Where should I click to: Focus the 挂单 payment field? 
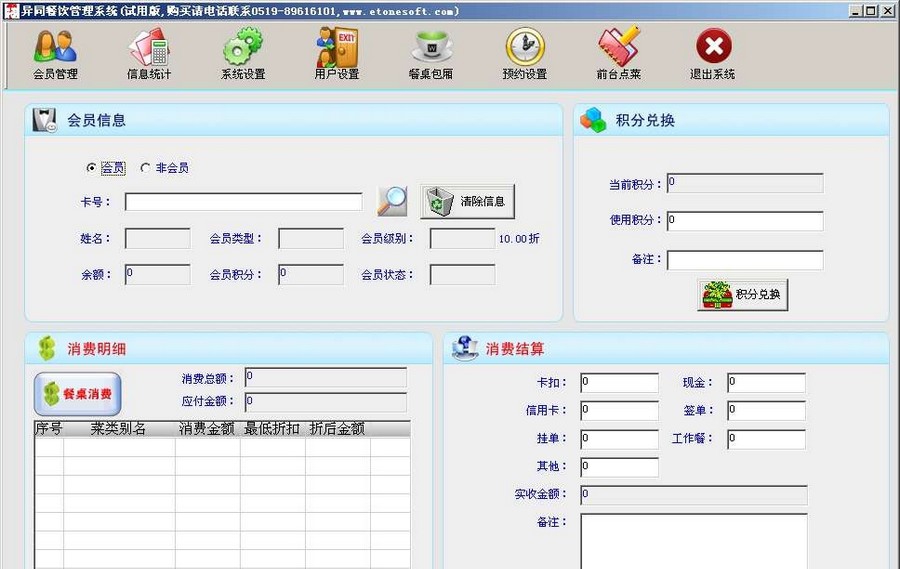point(619,439)
